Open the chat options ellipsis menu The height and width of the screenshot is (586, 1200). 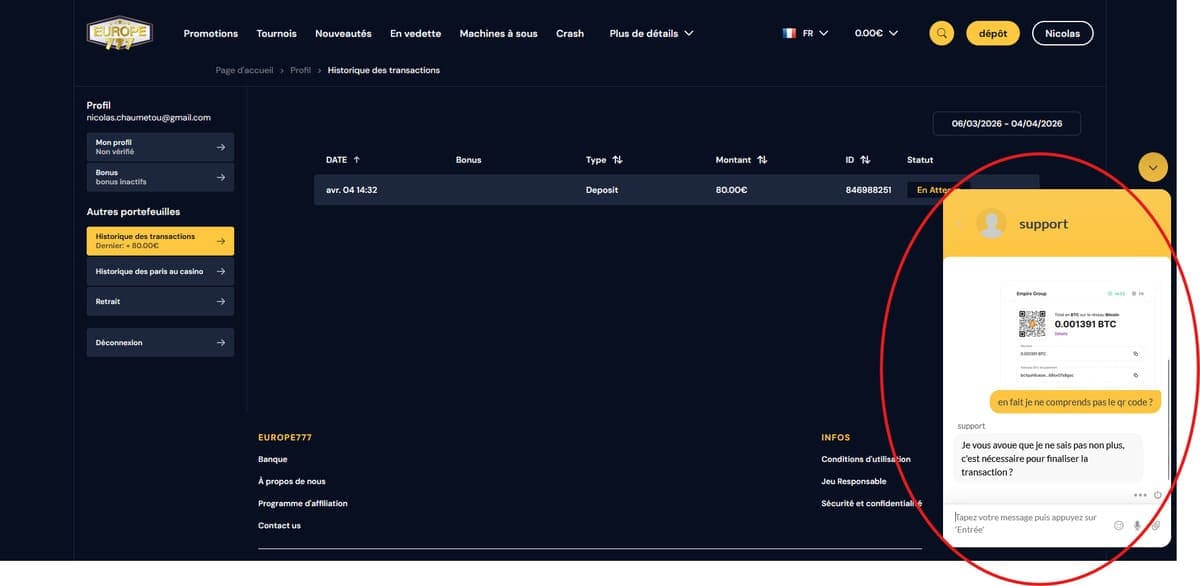coord(1140,494)
